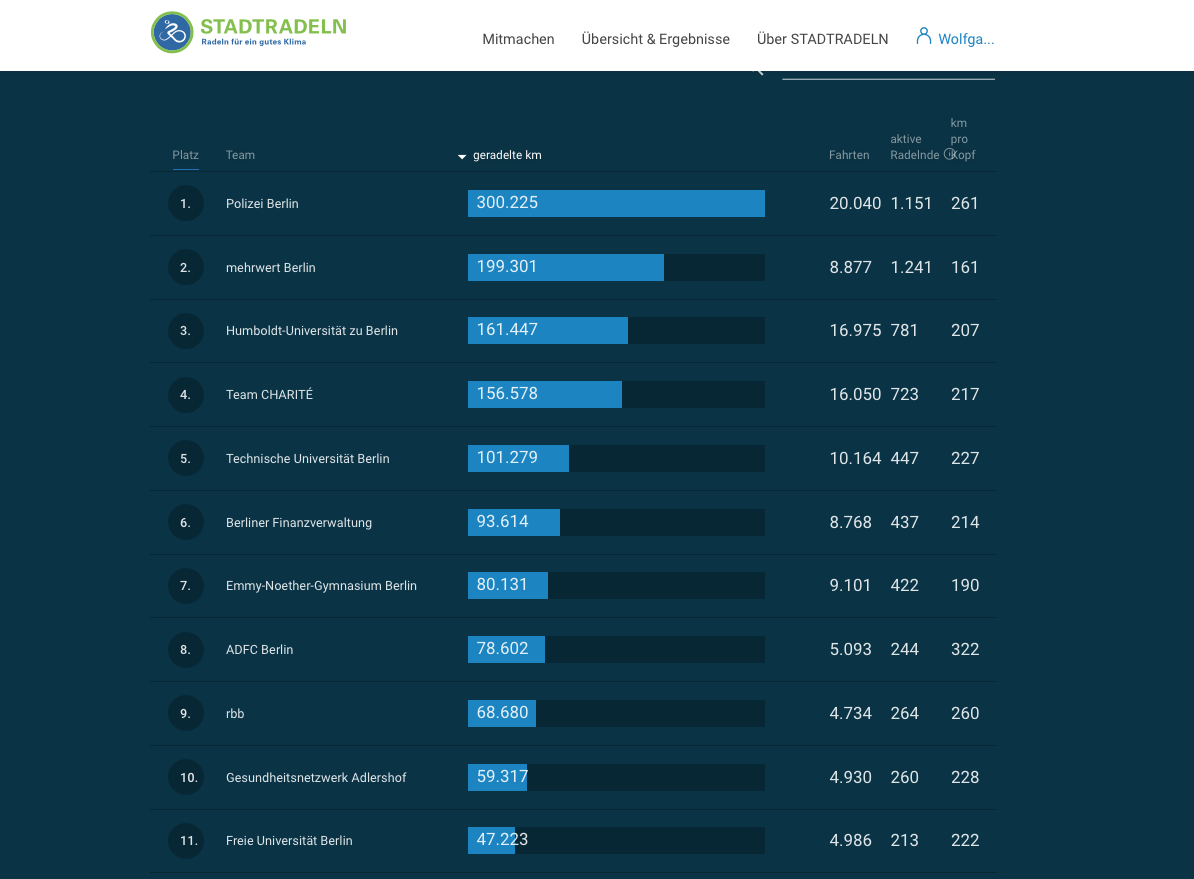Screen dimensions: 1194x879
Task: Click km pro Kopf value 228
Action: (965, 778)
